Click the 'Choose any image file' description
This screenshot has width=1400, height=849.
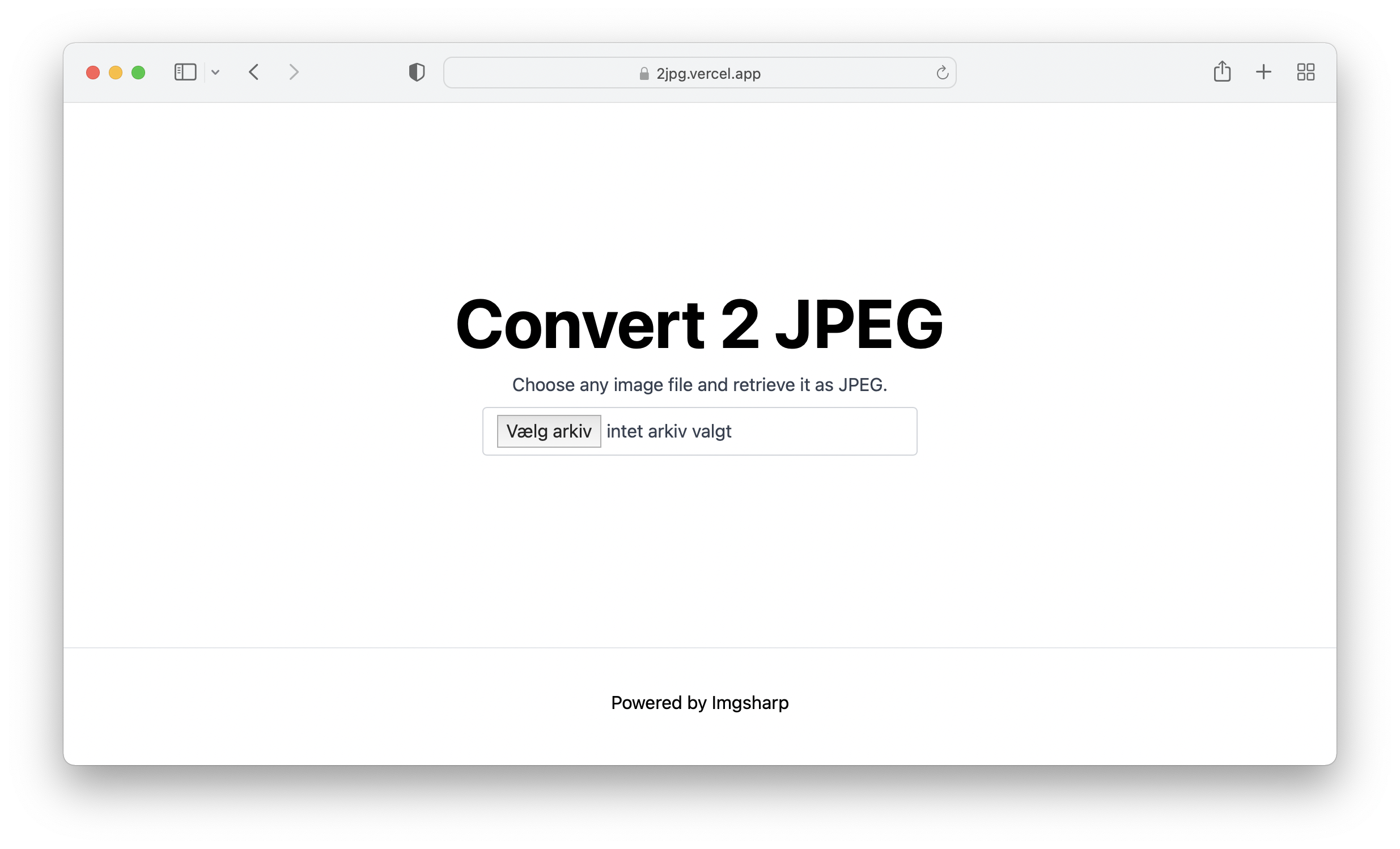click(699, 385)
